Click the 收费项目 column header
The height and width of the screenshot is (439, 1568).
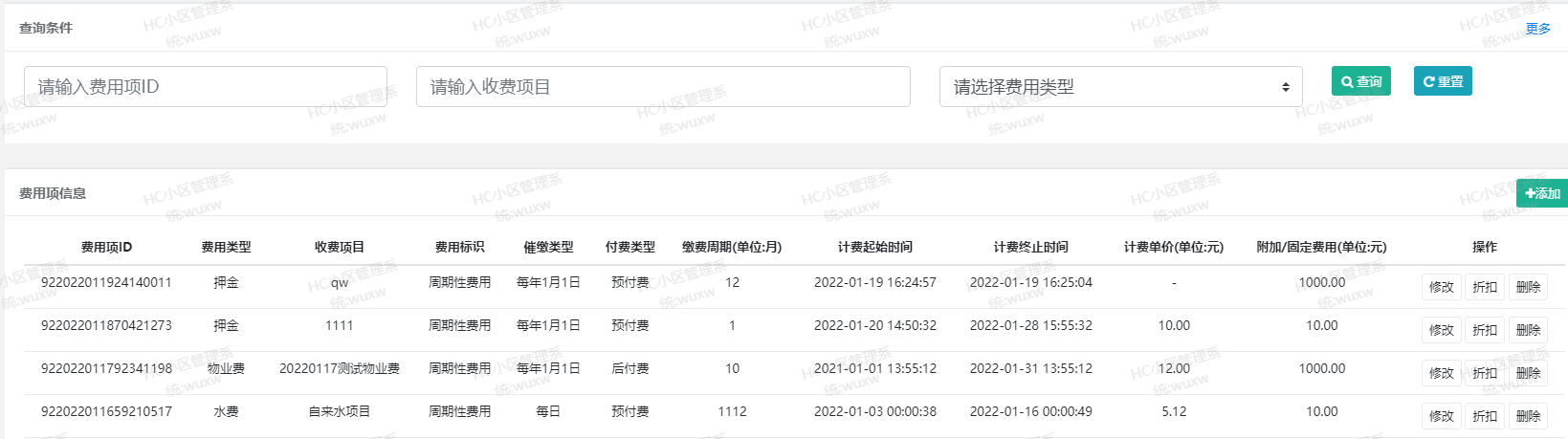coord(340,247)
